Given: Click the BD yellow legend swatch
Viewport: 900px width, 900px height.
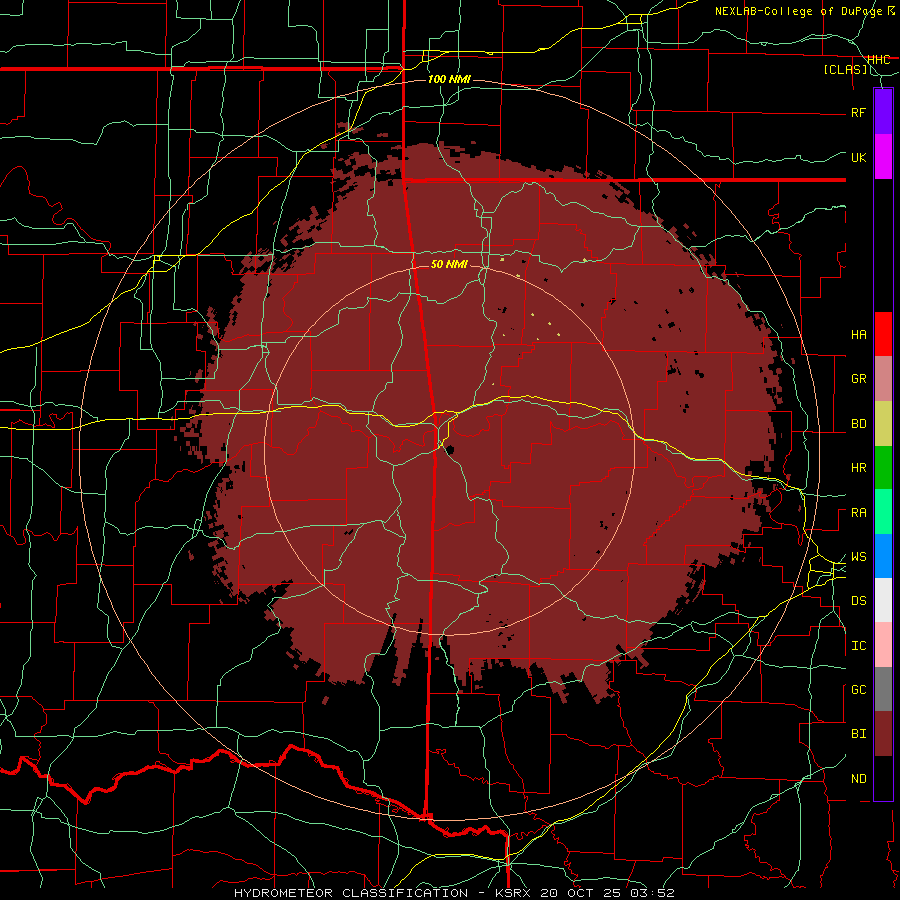Looking at the screenshot, I should (x=883, y=424).
